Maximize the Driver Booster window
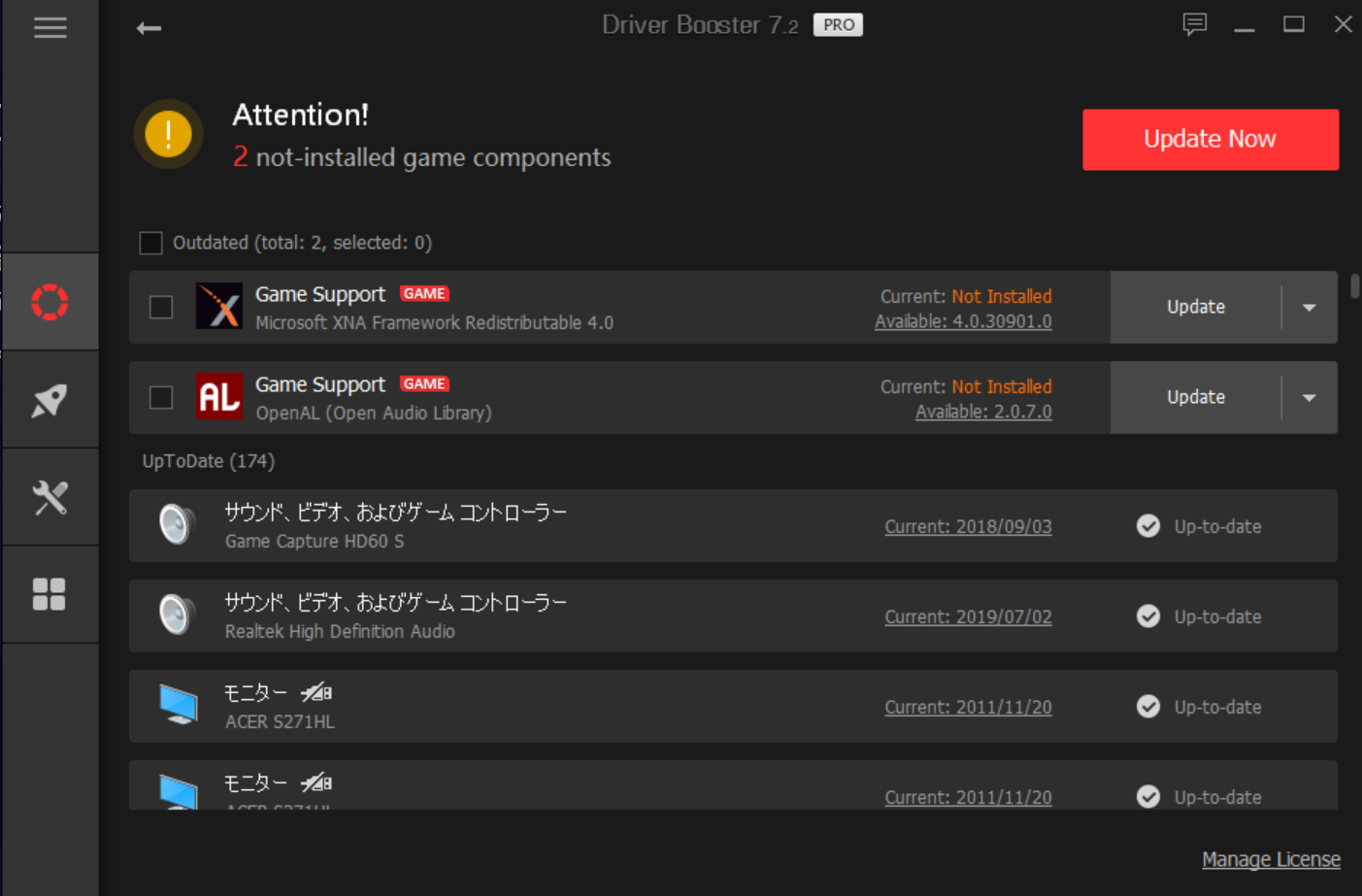Screen dimensions: 1362x896 pos(1294,24)
